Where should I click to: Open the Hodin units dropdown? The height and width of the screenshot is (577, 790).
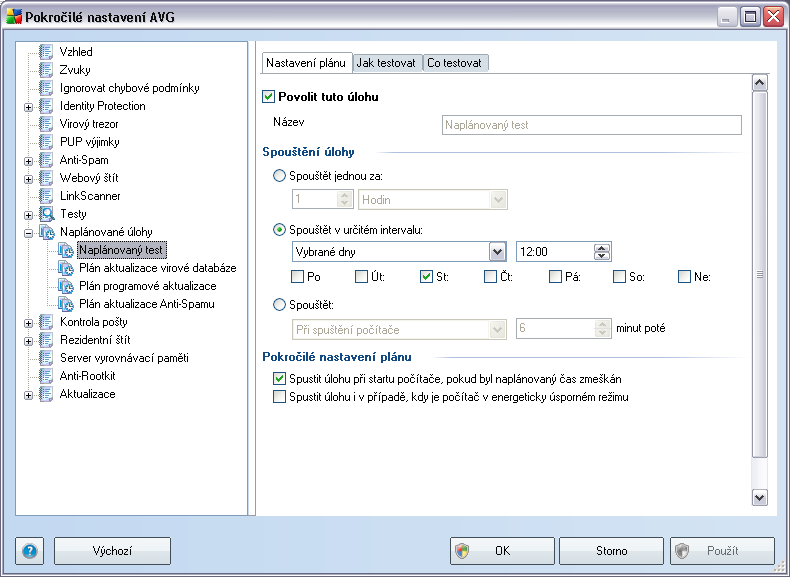498,200
